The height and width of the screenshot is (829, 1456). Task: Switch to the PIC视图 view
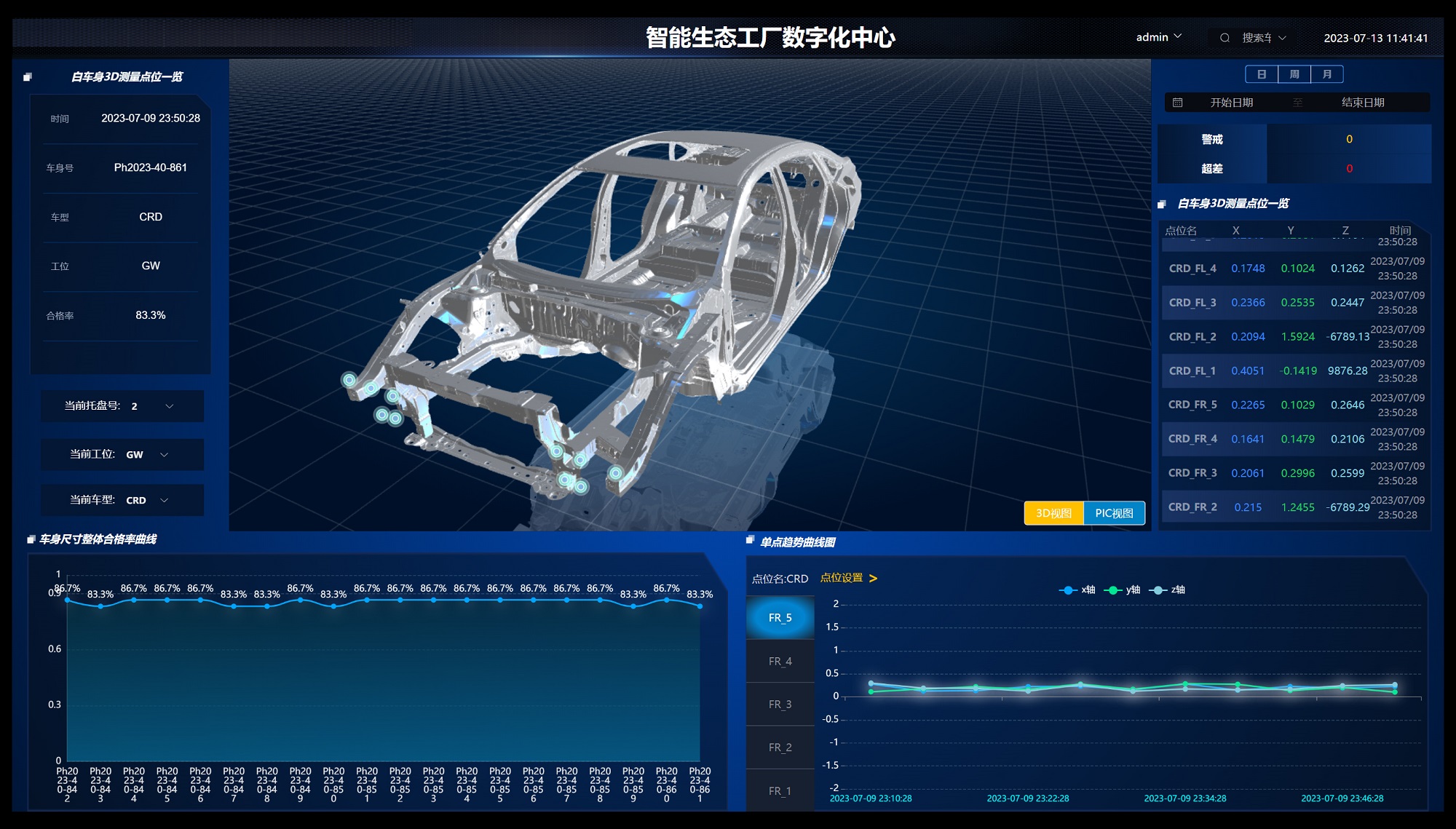1114,513
